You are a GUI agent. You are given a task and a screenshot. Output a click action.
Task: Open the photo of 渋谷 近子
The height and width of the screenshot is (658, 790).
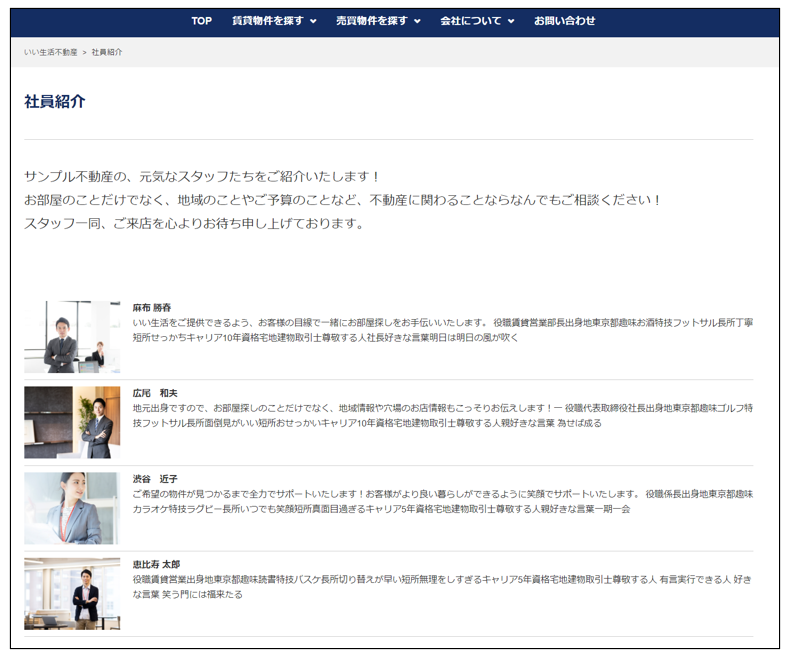point(72,508)
